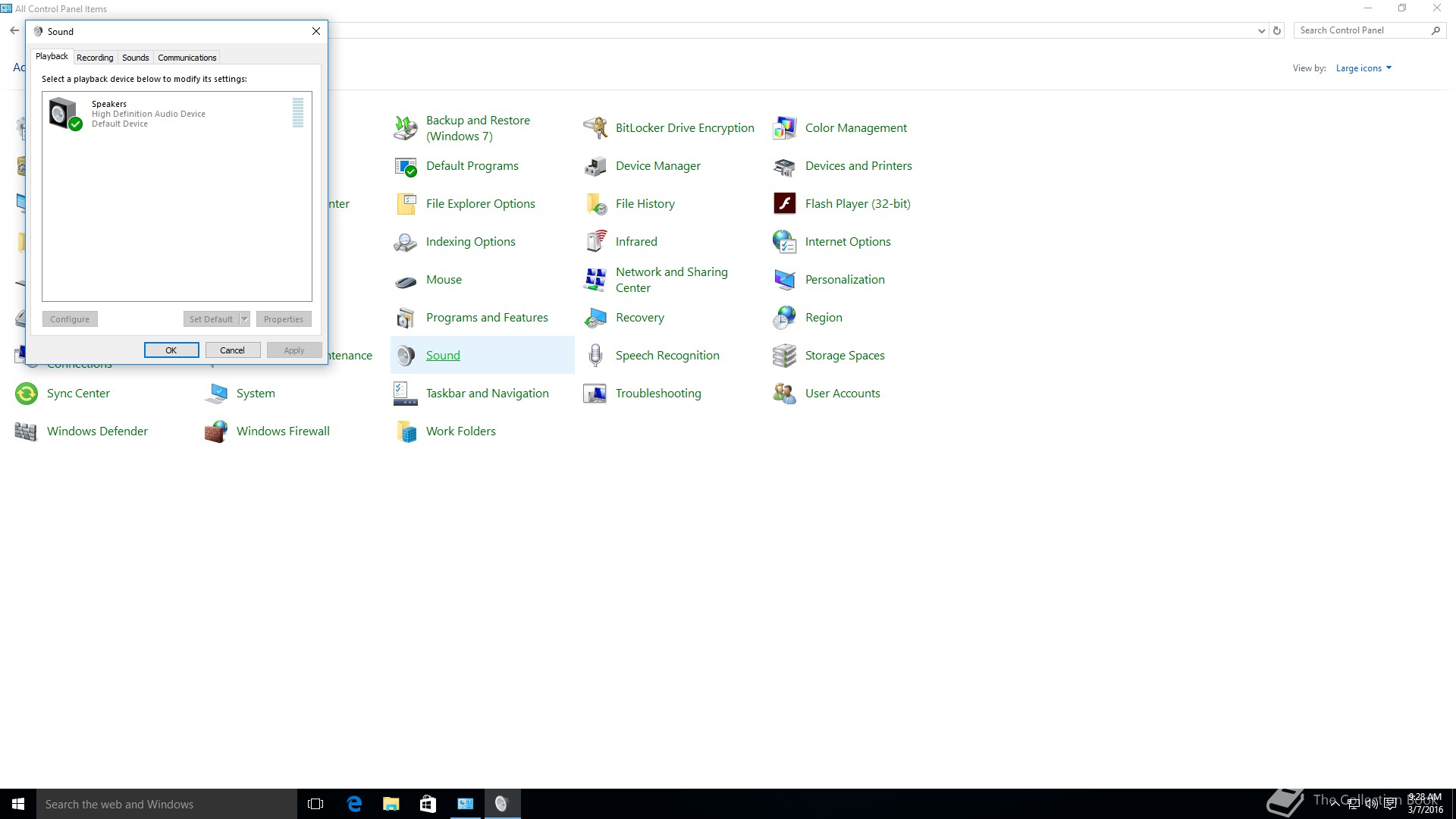Switch to the Sounds tab

[x=135, y=58]
